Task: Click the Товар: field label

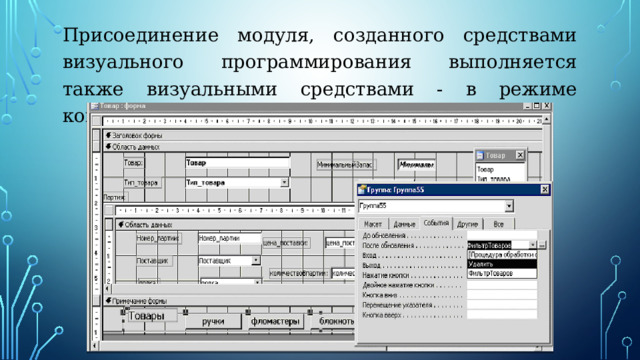Action: pos(133,163)
